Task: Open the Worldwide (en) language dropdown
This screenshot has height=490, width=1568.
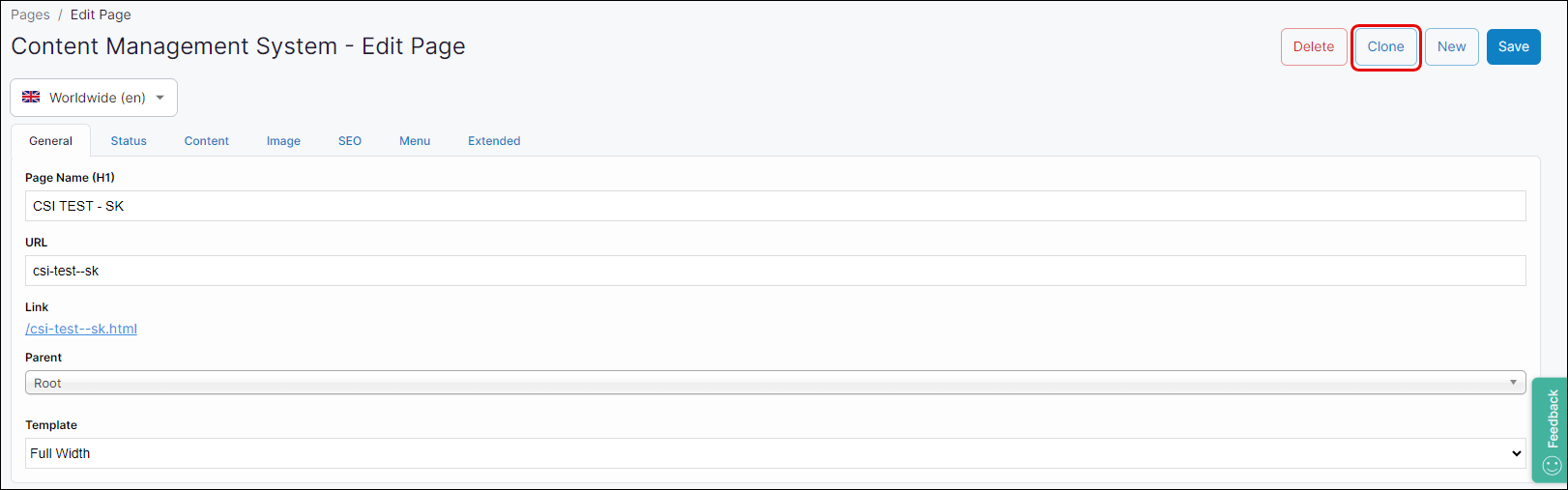Action: (x=94, y=98)
